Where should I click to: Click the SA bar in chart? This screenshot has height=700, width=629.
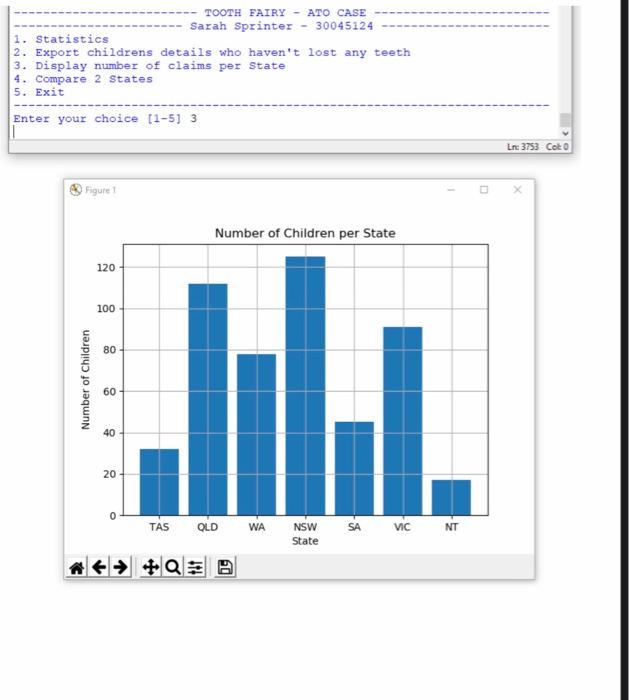point(354,469)
